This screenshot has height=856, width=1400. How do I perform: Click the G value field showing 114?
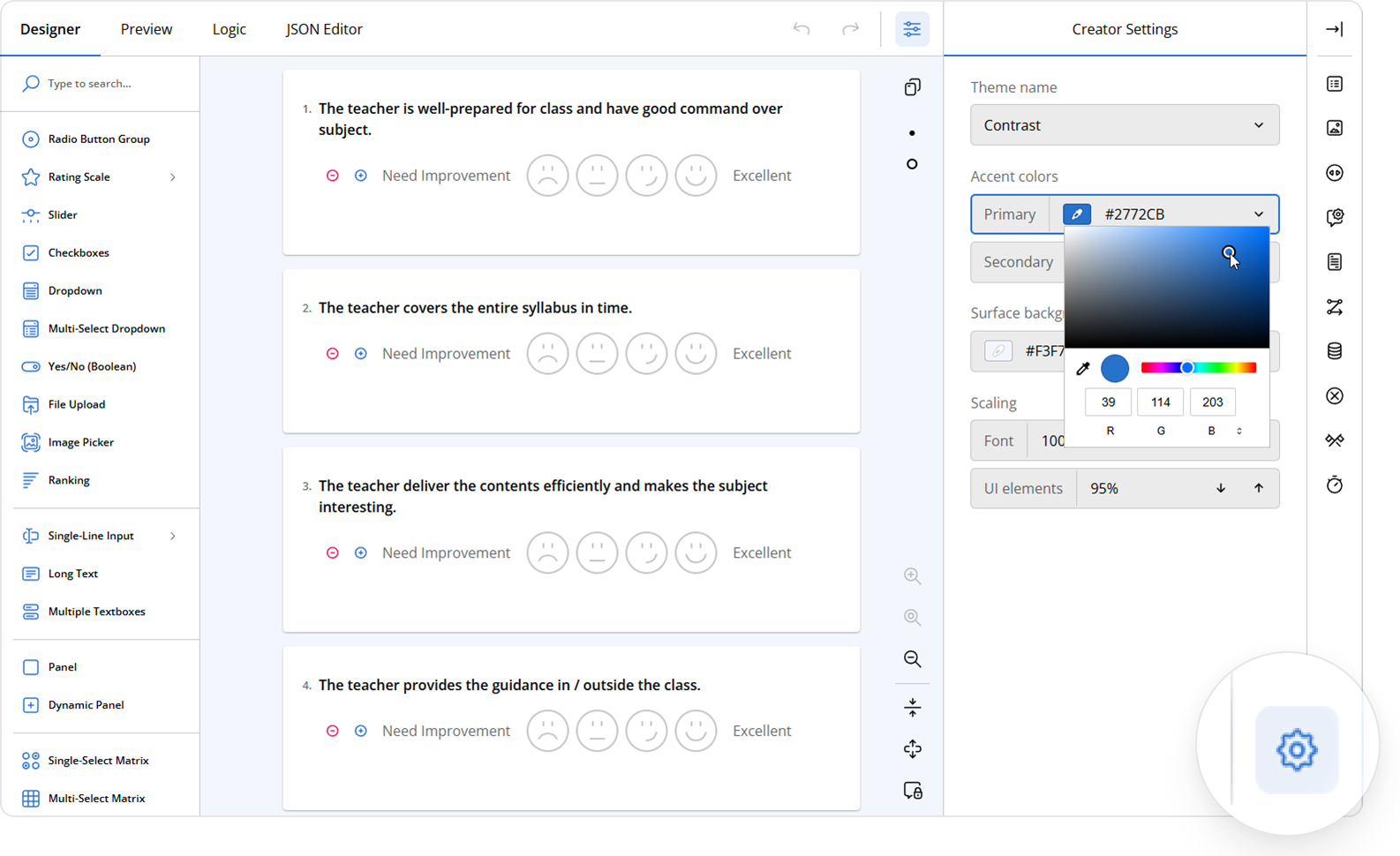click(x=1161, y=402)
